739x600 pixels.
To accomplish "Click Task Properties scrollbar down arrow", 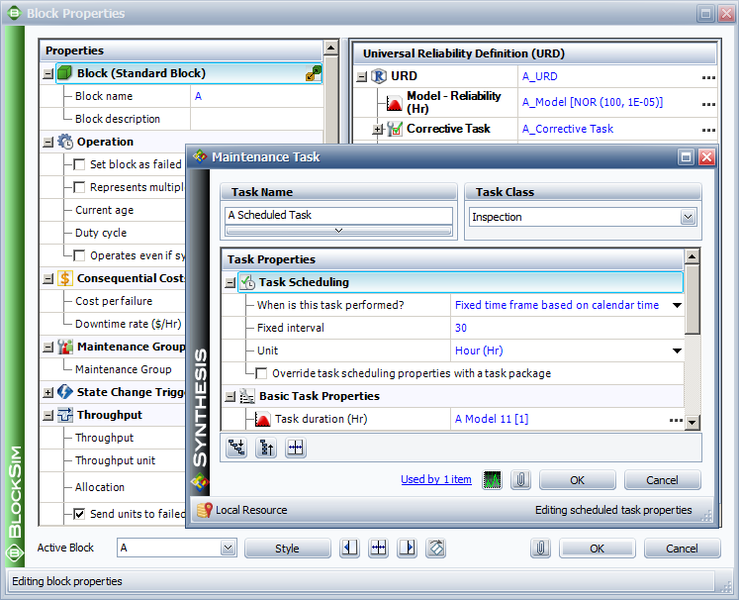I will pyautogui.click(x=691, y=422).
